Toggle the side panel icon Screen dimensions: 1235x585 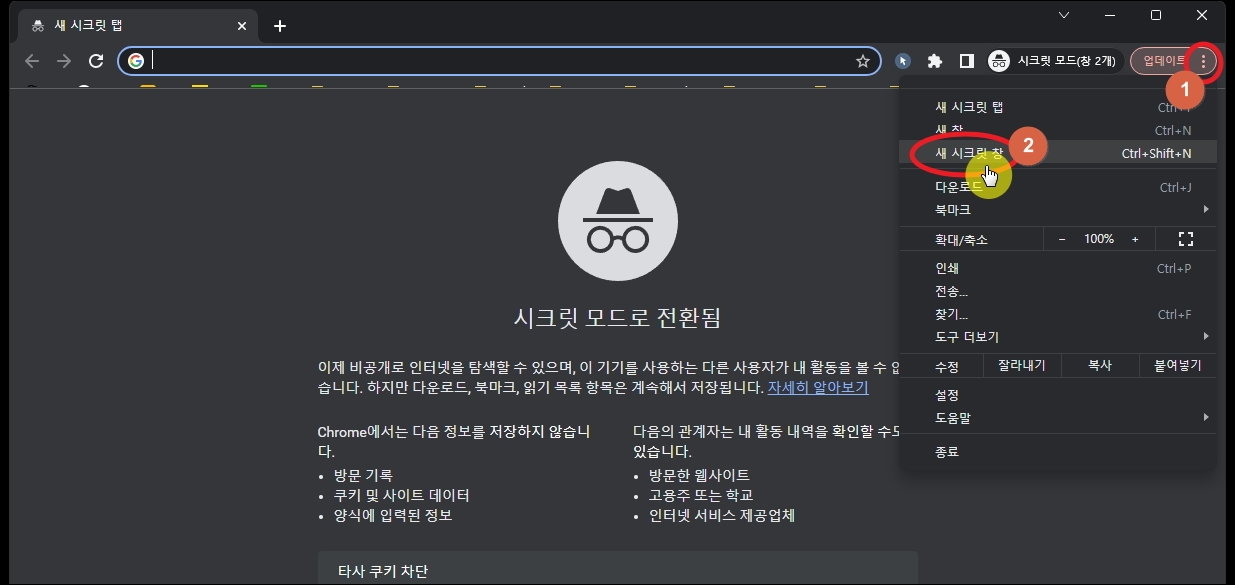point(966,61)
